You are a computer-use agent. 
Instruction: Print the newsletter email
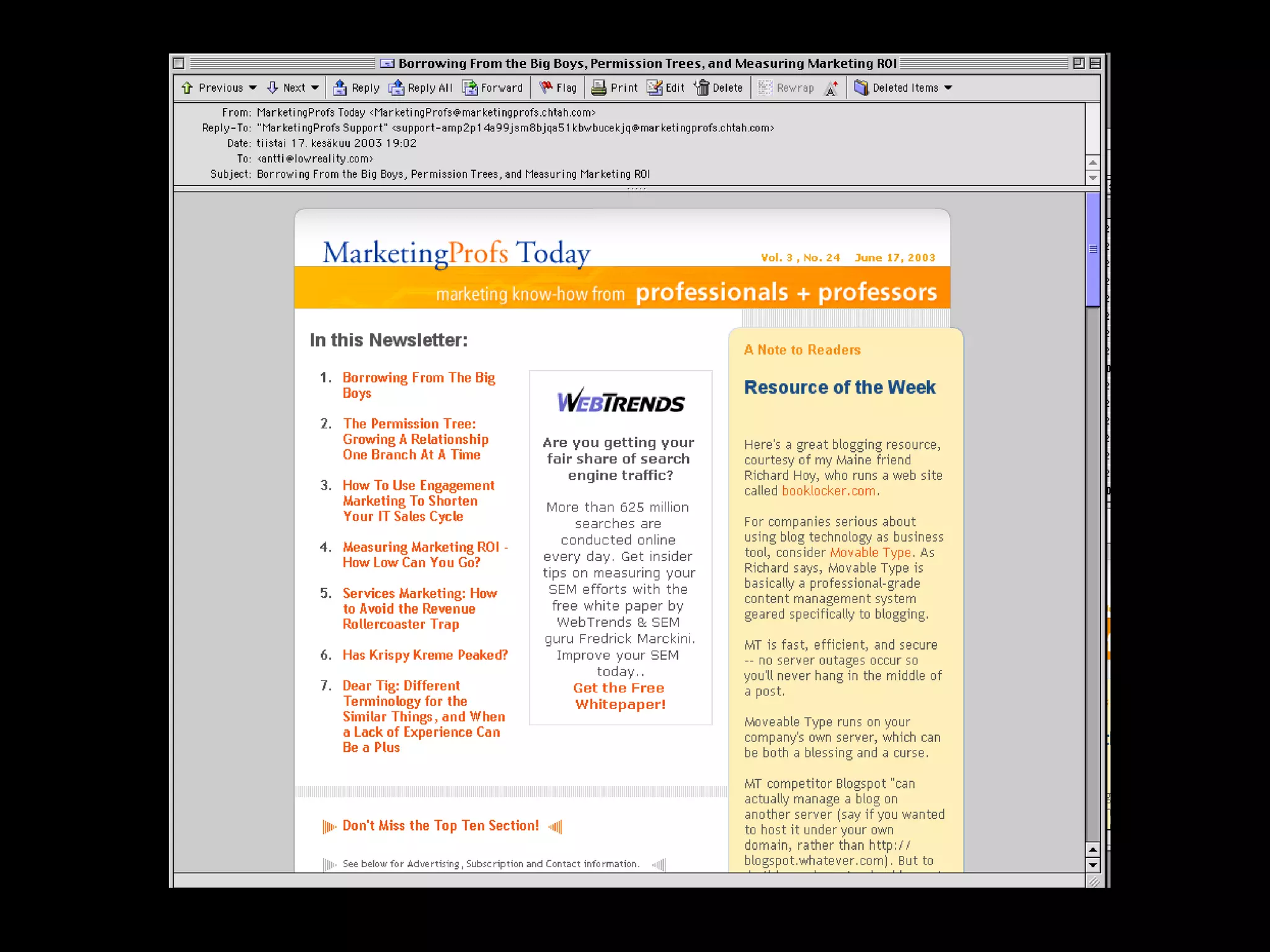[x=598, y=88]
